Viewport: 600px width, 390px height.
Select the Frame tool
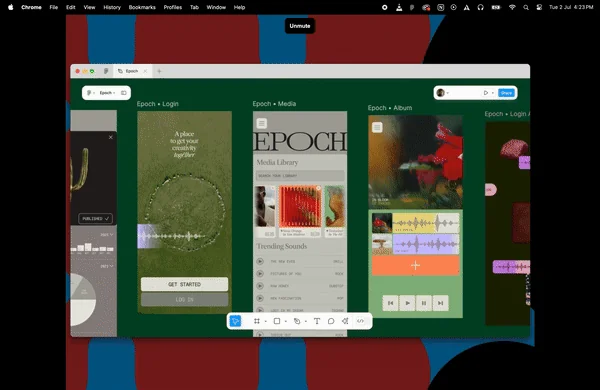[x=257, y=321]
